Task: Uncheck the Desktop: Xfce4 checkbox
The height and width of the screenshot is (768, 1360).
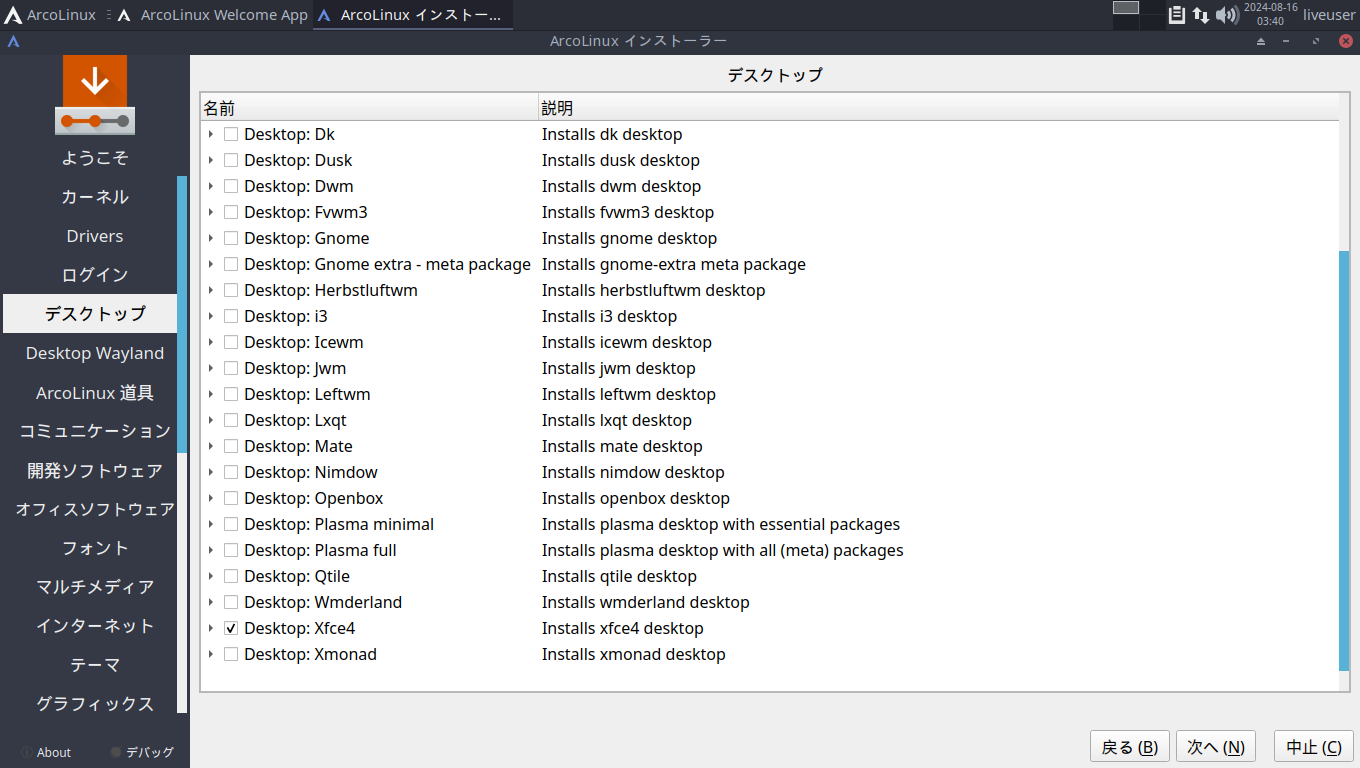Action: [x=231, y=628]
